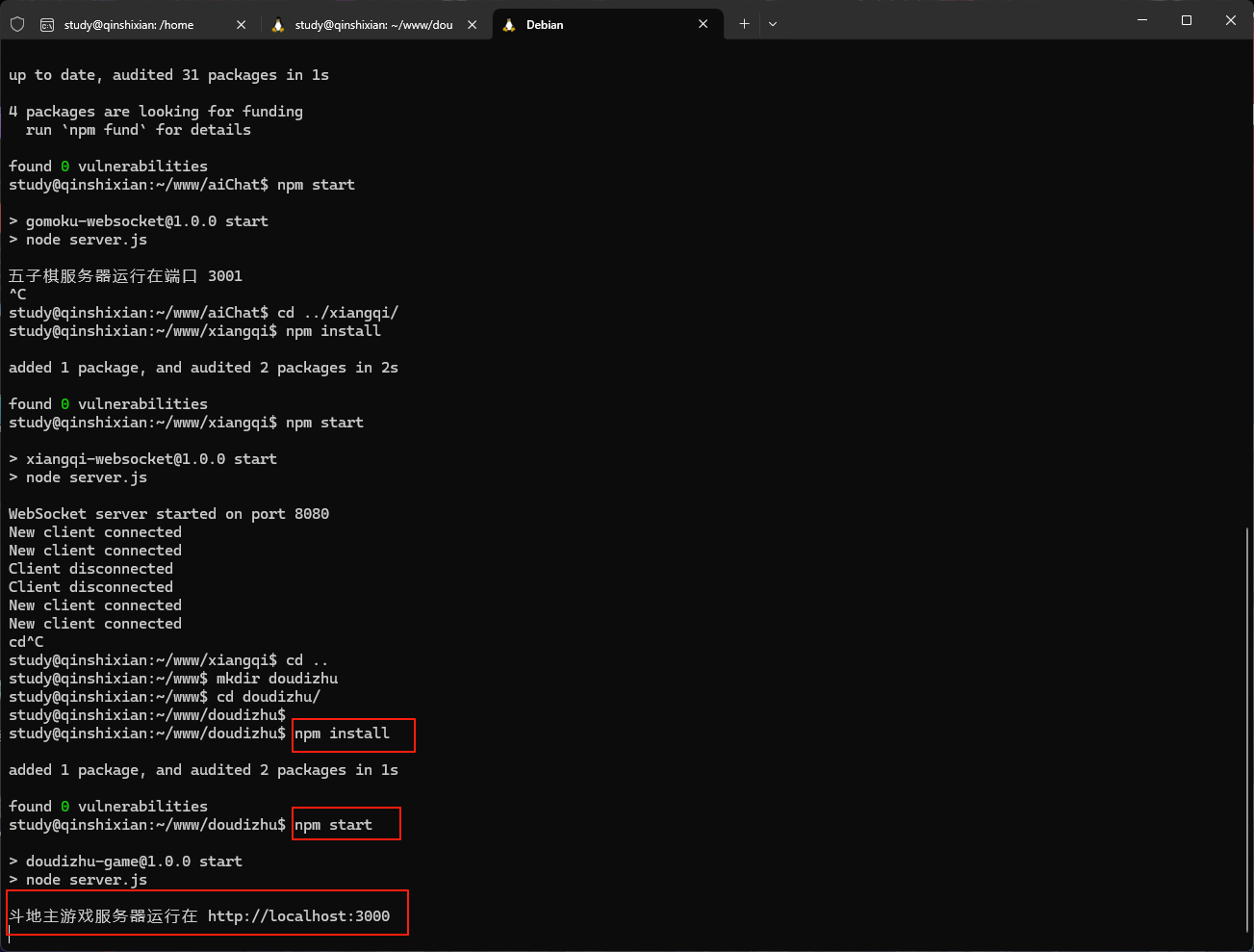Viewport: 1254px width, 952px height.
Task: Click the penguin icon on the Debian tab
Action: 509,25
